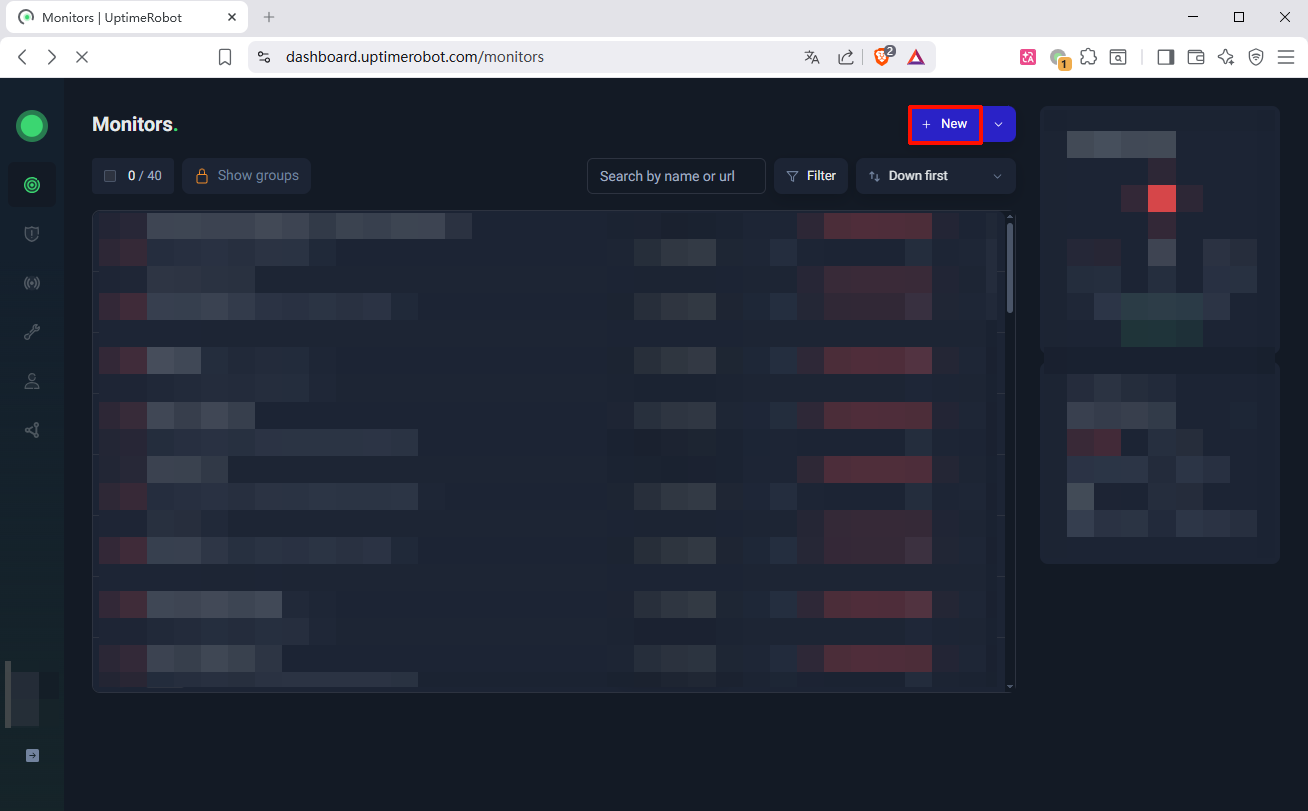Open the Incidents shield sidebar icon
This screenshot has width=1308, height=811.
click(x=32, y=234)
